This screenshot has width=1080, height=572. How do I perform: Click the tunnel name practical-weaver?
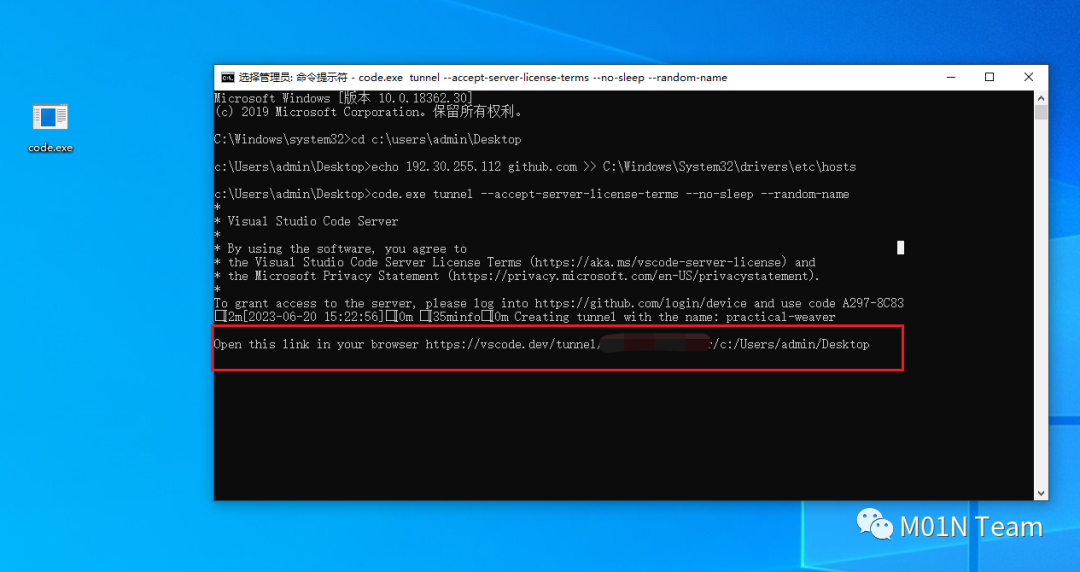[780, 317]
